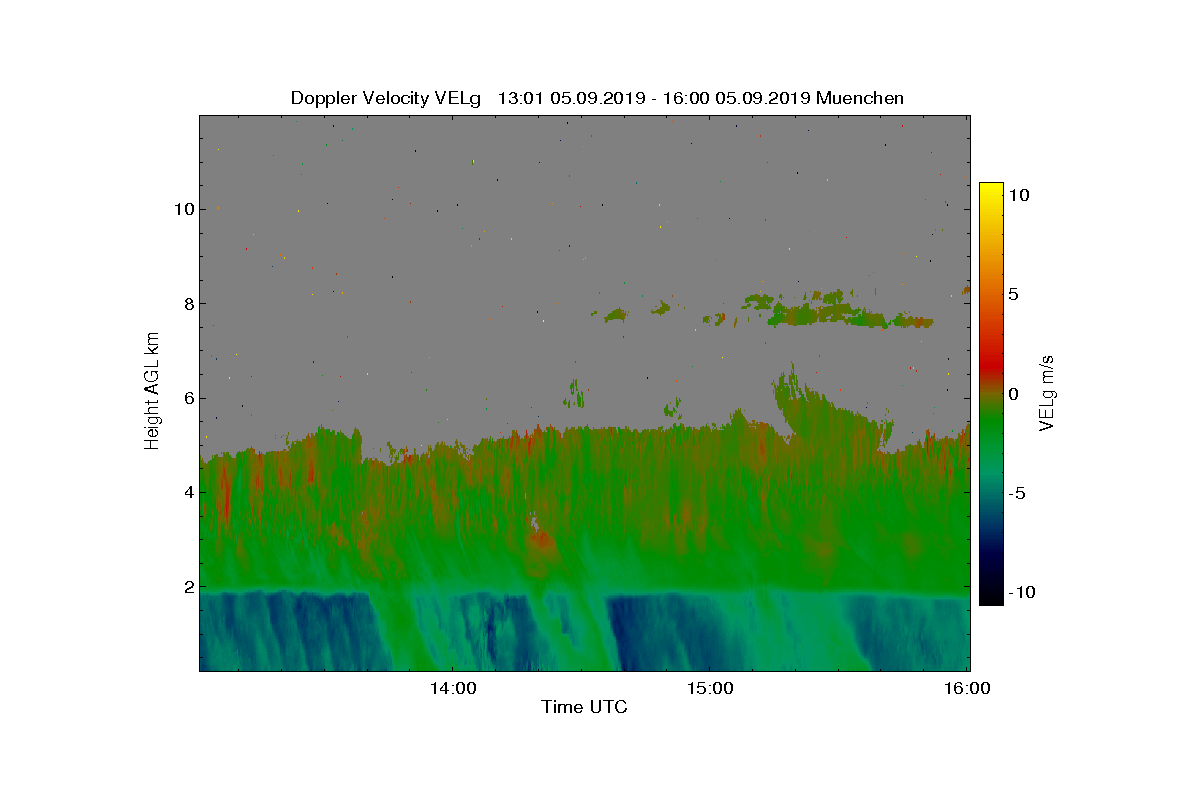Click the plot title Doppler Velocity VELg
The height and width of the screenshot is (800, 1200).
(385, 98)
